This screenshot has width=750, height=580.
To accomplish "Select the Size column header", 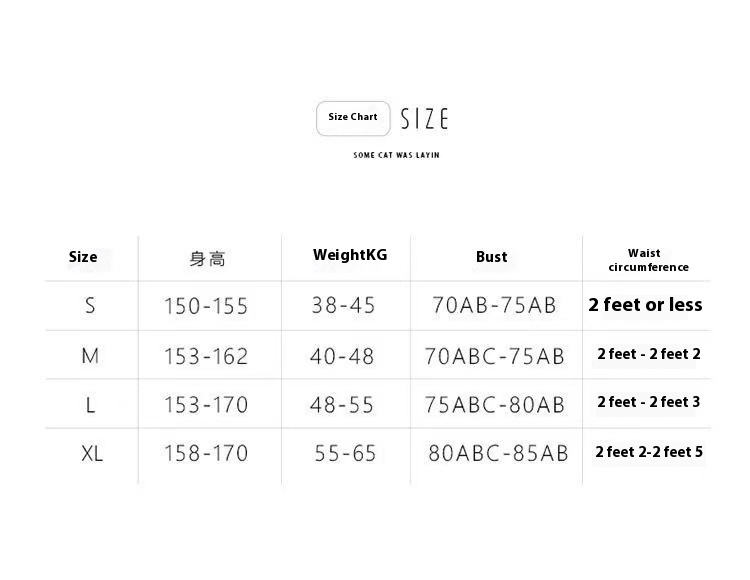I will [83, 257].
